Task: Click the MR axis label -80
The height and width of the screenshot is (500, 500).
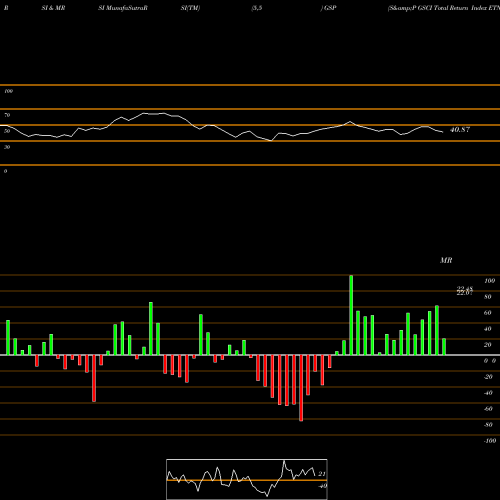Action: pyautogui.click(x=488, y=425)
